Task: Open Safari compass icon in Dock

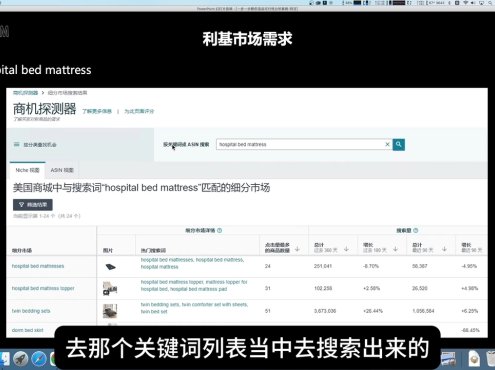Action: (x=39, y=359)
